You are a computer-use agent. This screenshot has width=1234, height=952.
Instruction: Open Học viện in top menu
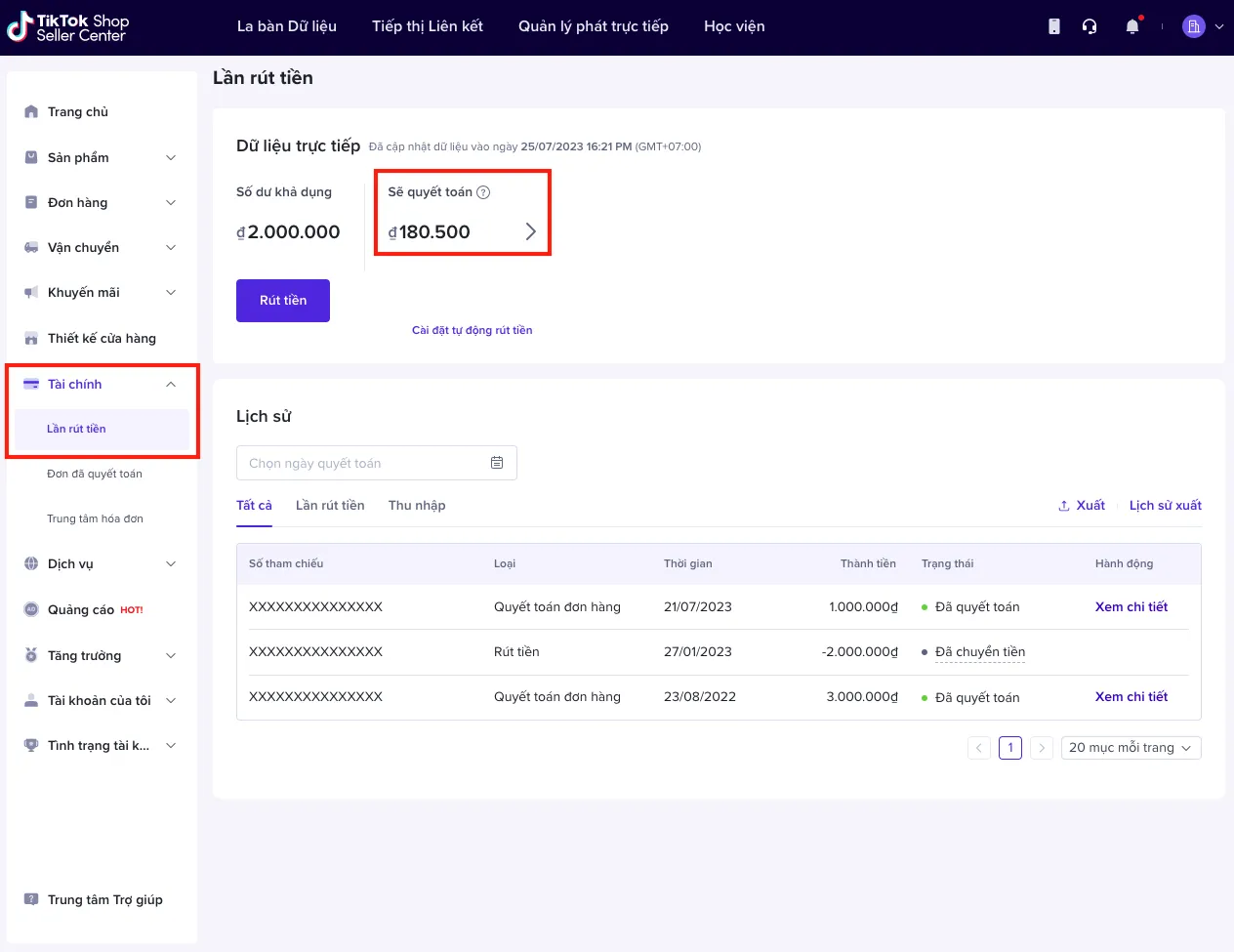734,26
